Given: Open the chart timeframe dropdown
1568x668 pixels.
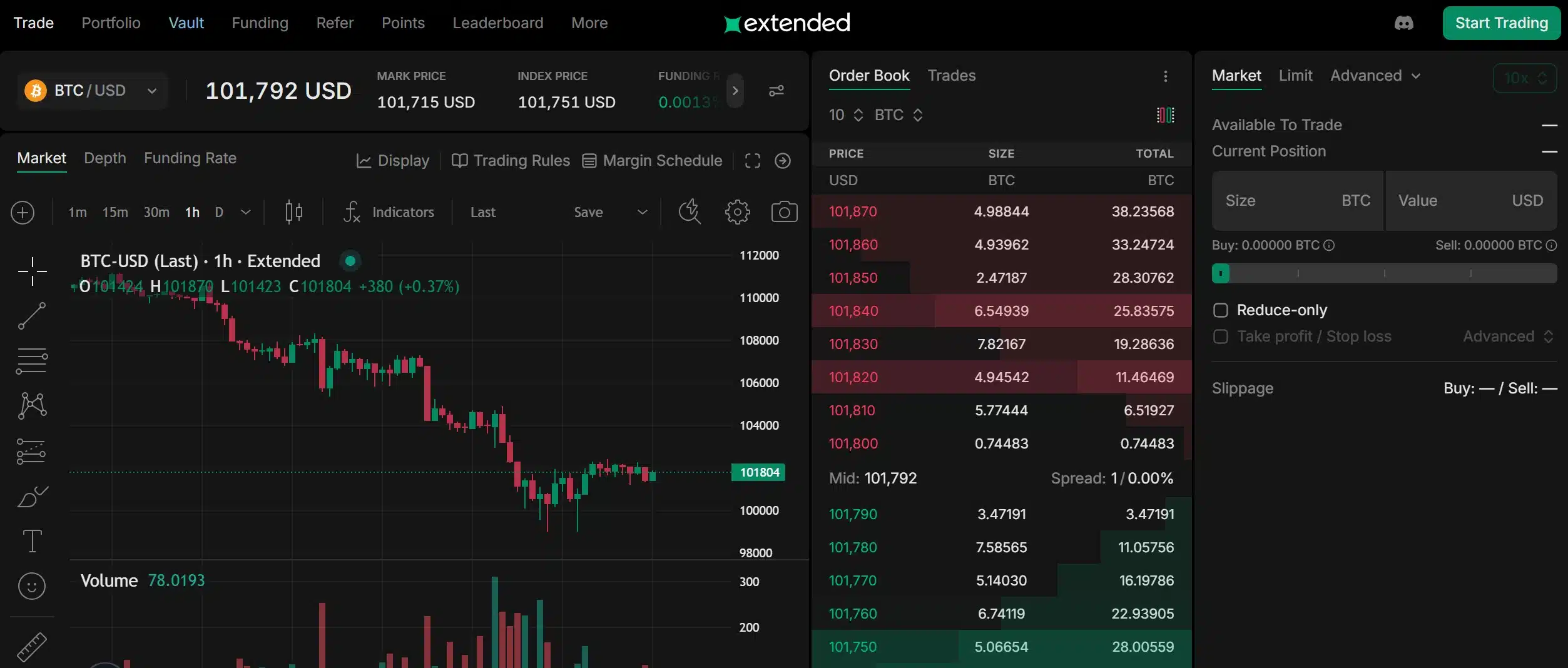Looking at the screenshot, I should click(245, 212).
